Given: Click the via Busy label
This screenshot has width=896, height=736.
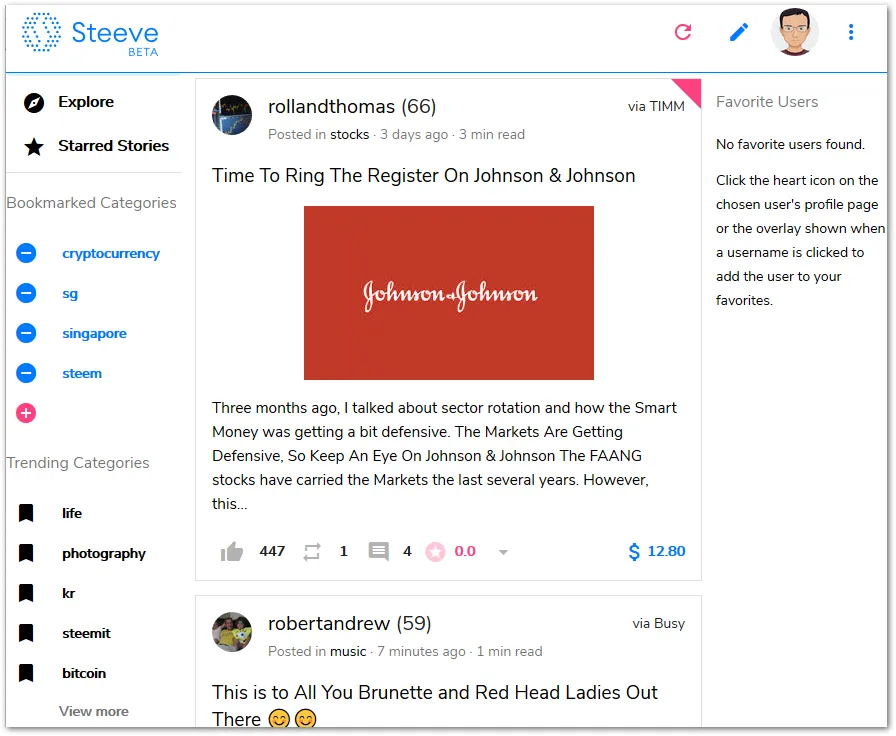Looking at the screenshot, I should coord(658,623).
